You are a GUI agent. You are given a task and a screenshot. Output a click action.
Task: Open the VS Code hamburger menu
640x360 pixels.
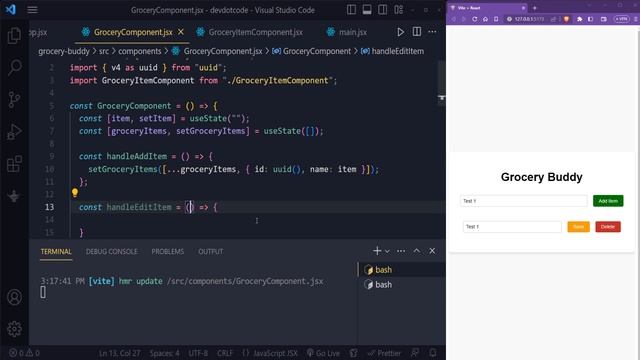point(32,10)
